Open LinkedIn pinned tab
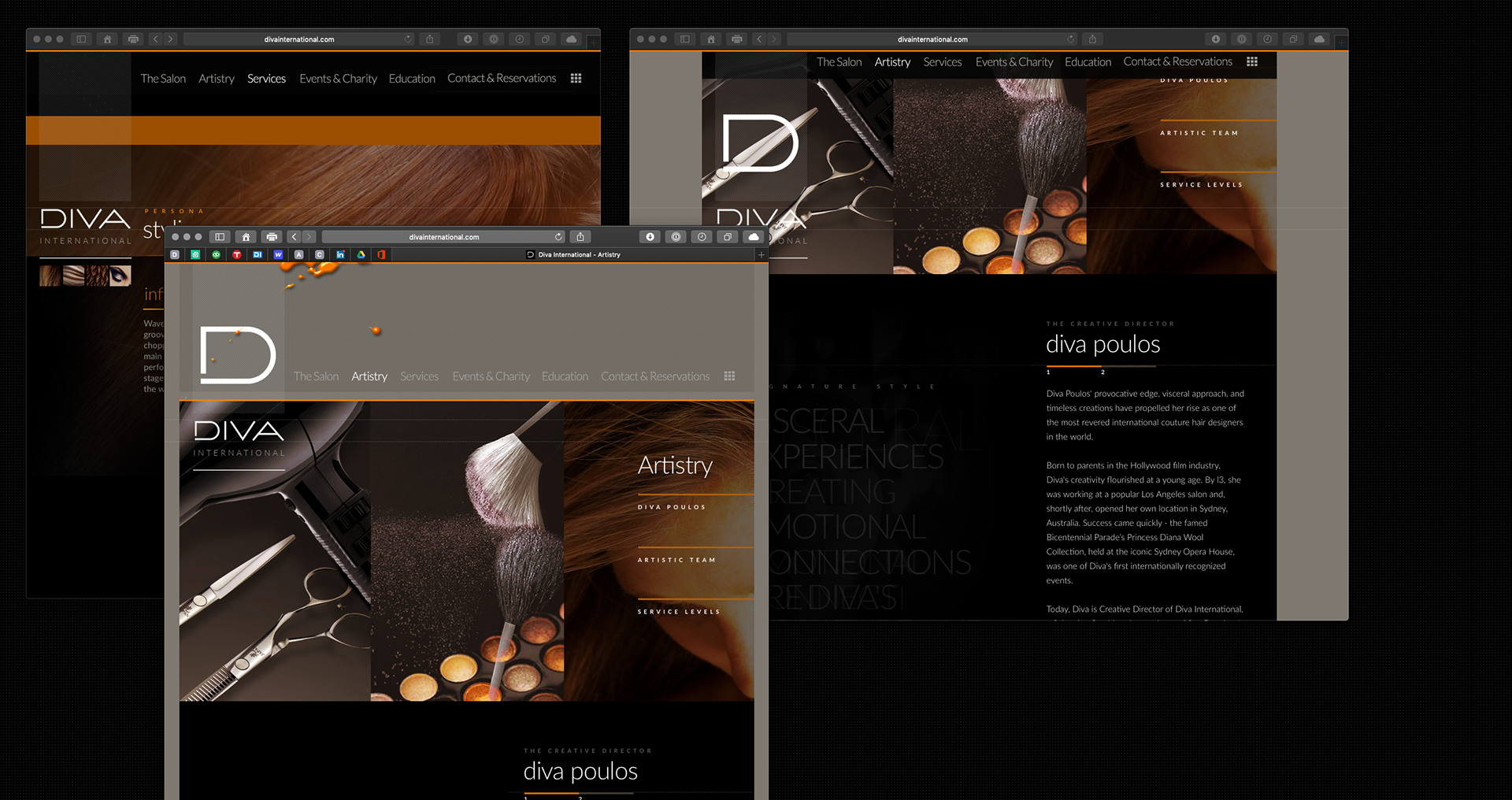The height and width of the screenshot is (800, 1512). pos(340,255)
